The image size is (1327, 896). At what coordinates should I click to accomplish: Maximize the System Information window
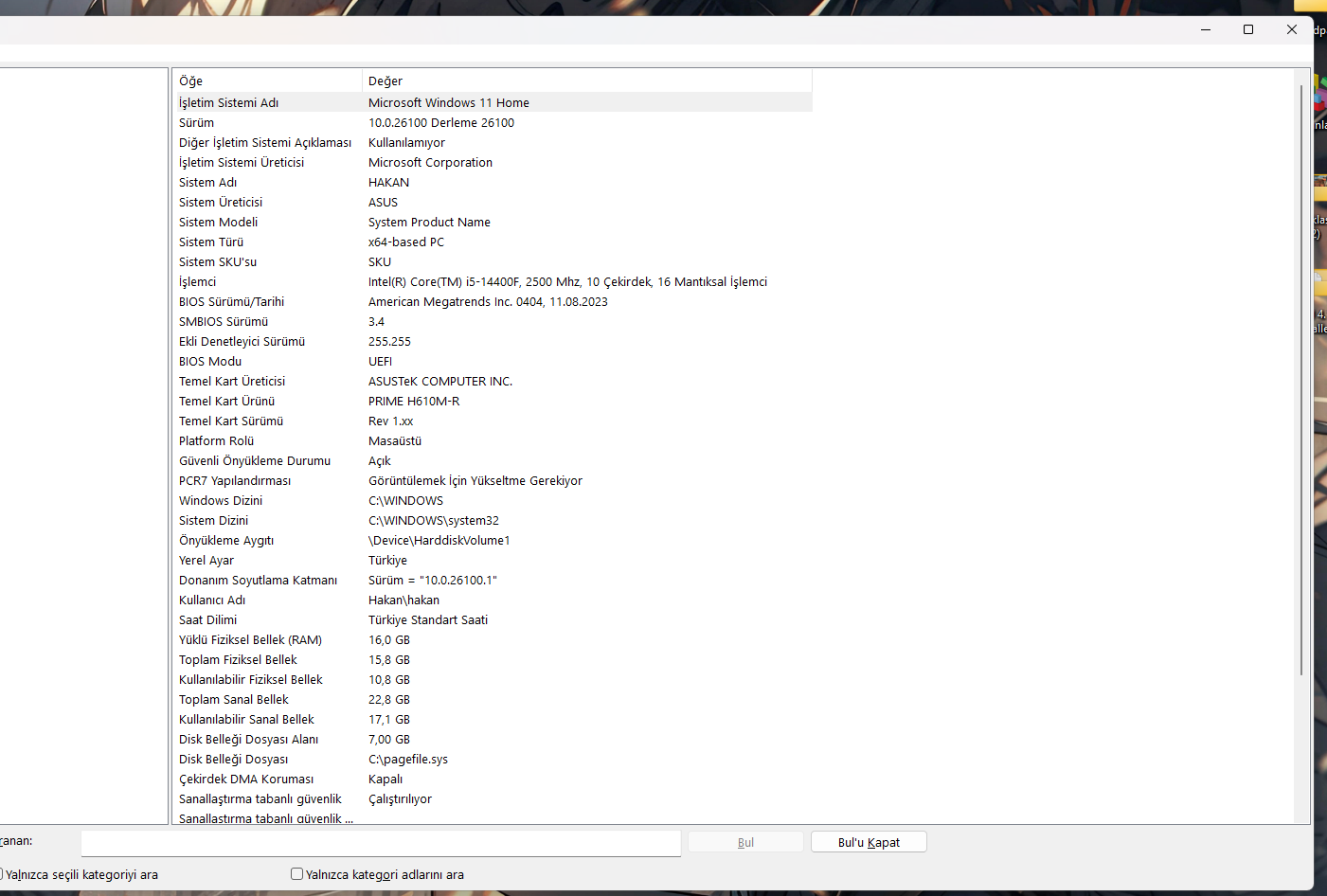click(1248, 29)
